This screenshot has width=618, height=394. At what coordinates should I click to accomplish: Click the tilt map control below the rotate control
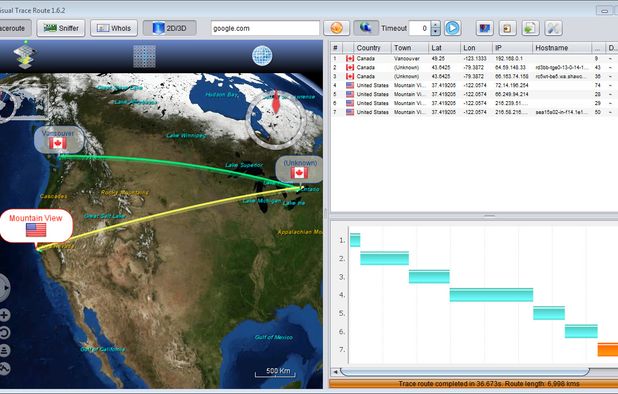click(5, 351)
